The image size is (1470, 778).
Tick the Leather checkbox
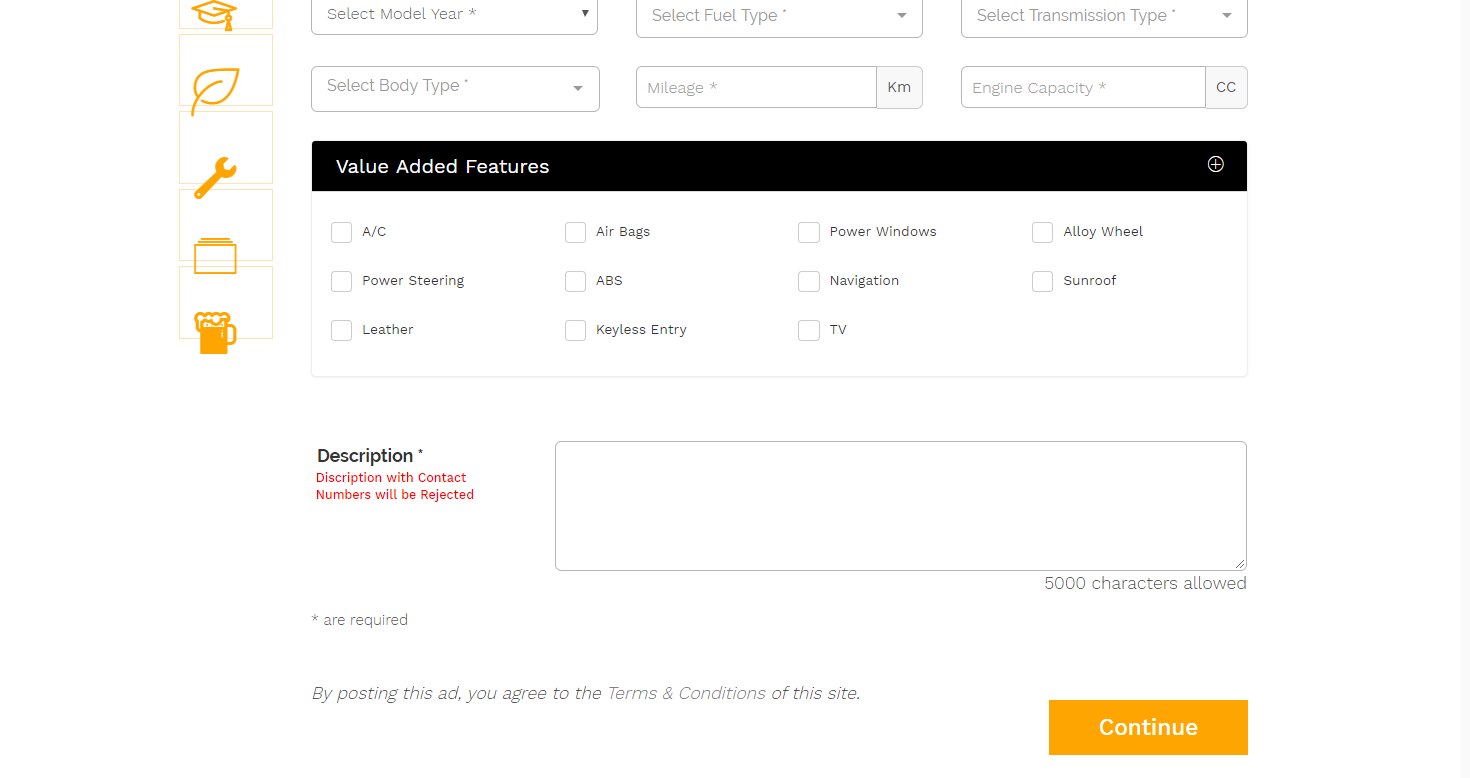342,330
